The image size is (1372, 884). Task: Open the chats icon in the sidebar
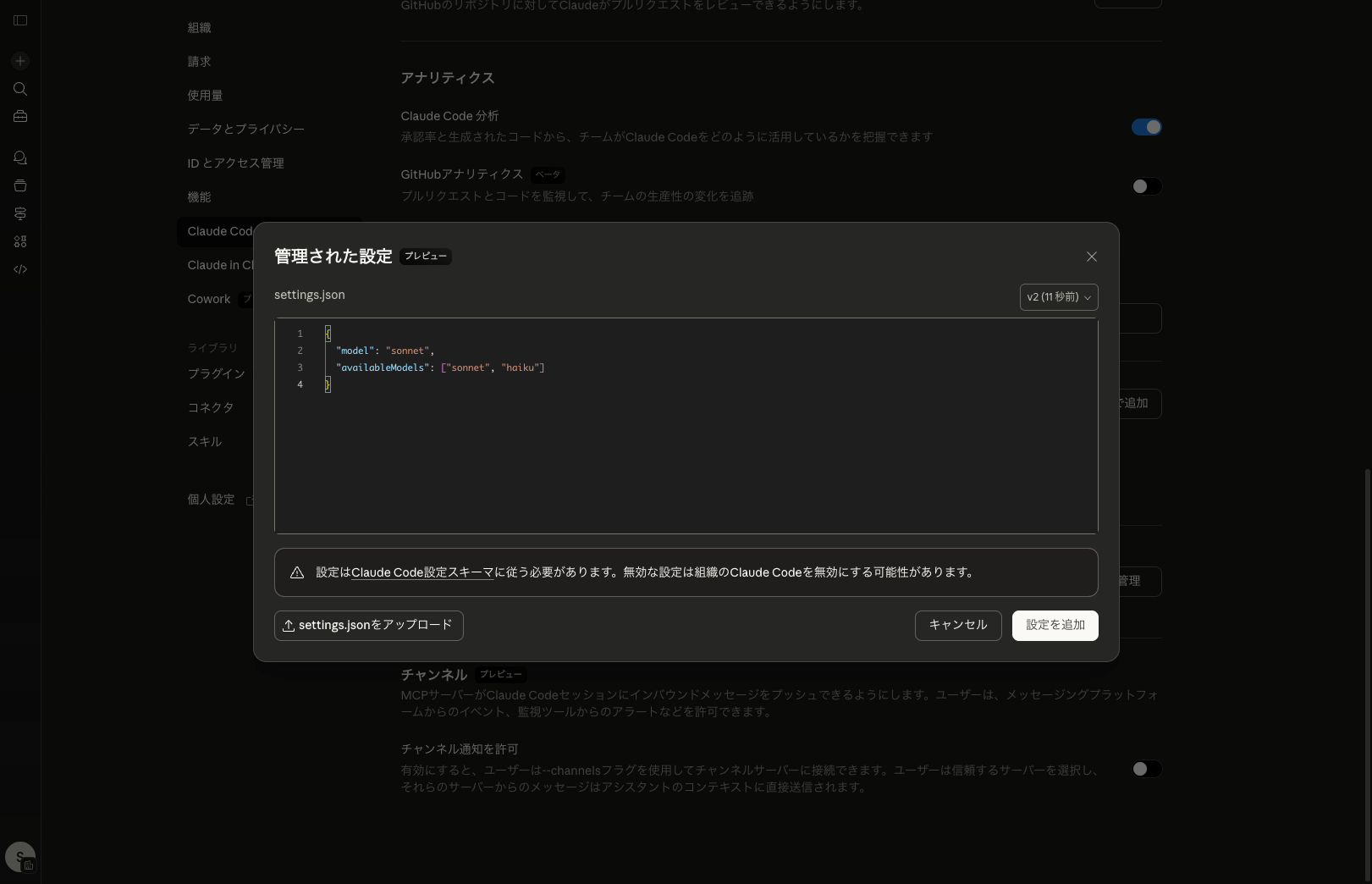click(x=19, y=157)
